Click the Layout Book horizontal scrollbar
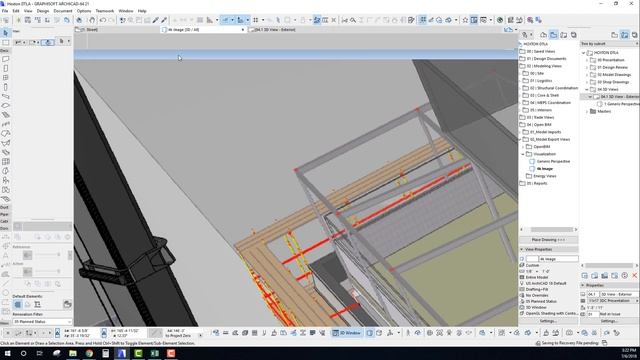This screenshot has width=640, height=360. click(x=609, y=266)
